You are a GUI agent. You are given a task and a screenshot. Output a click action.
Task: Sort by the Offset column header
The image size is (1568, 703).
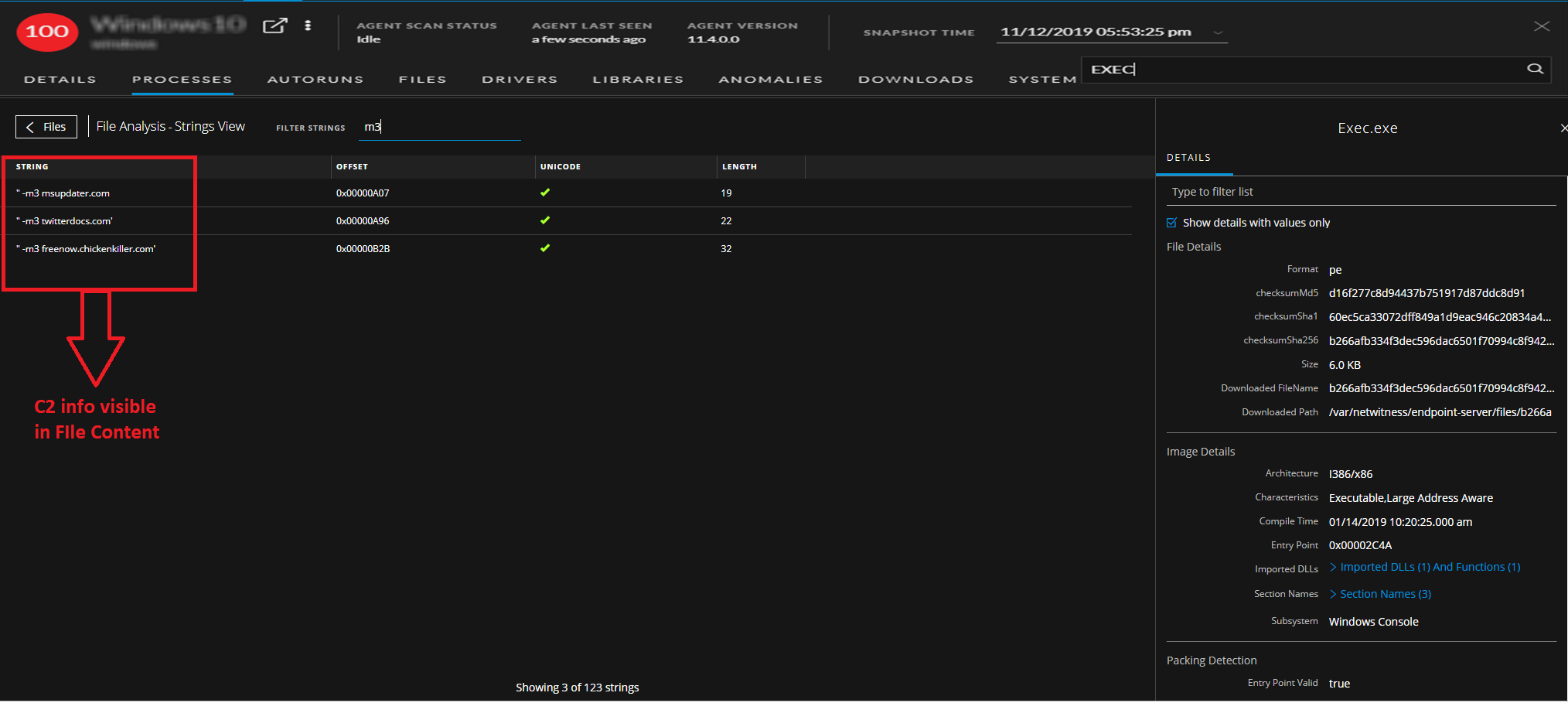[x=353, y=167]
